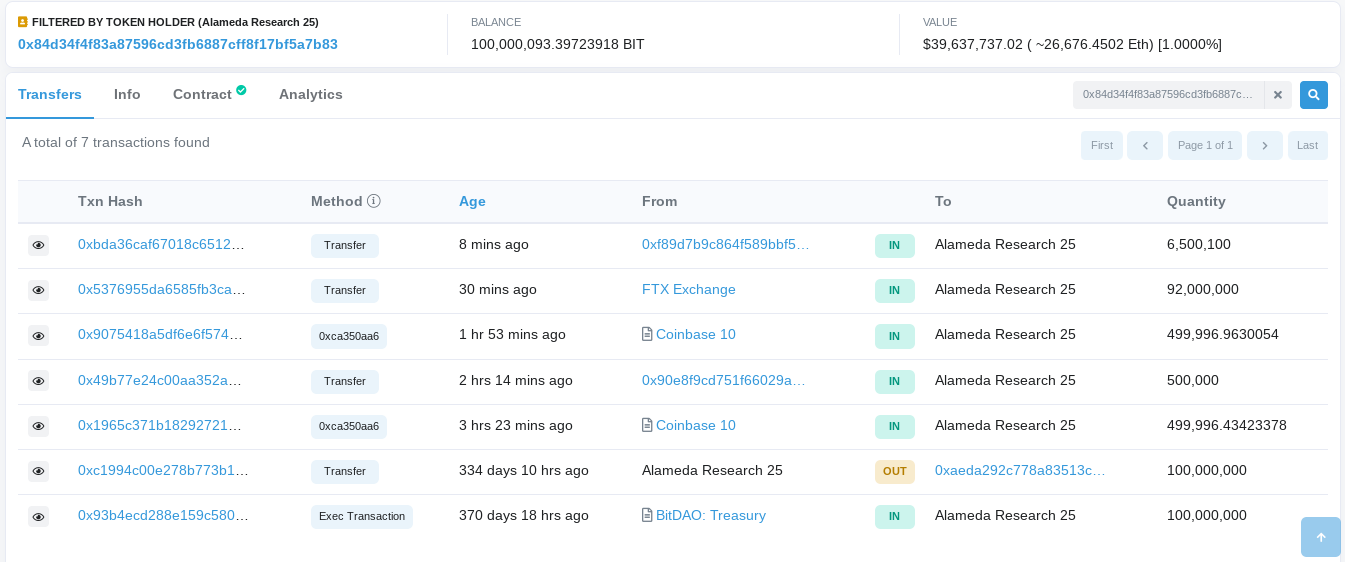Click the OUT direction badge

(x=895, y=471)
